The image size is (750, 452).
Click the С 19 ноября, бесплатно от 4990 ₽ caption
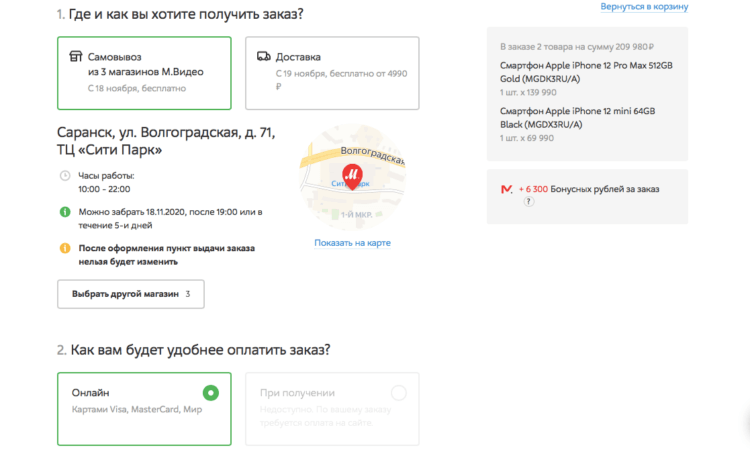342,80
